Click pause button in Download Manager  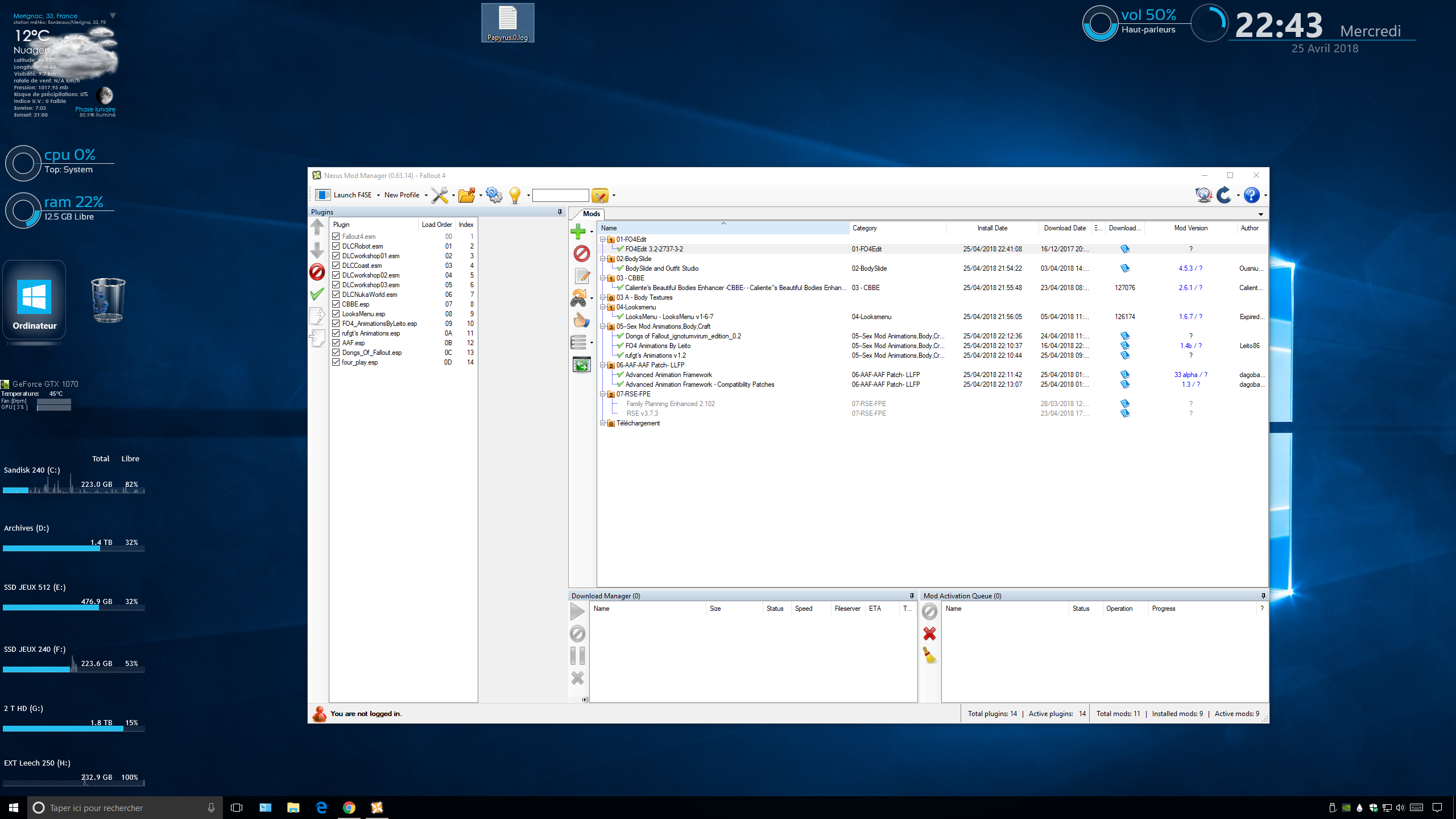577,656
